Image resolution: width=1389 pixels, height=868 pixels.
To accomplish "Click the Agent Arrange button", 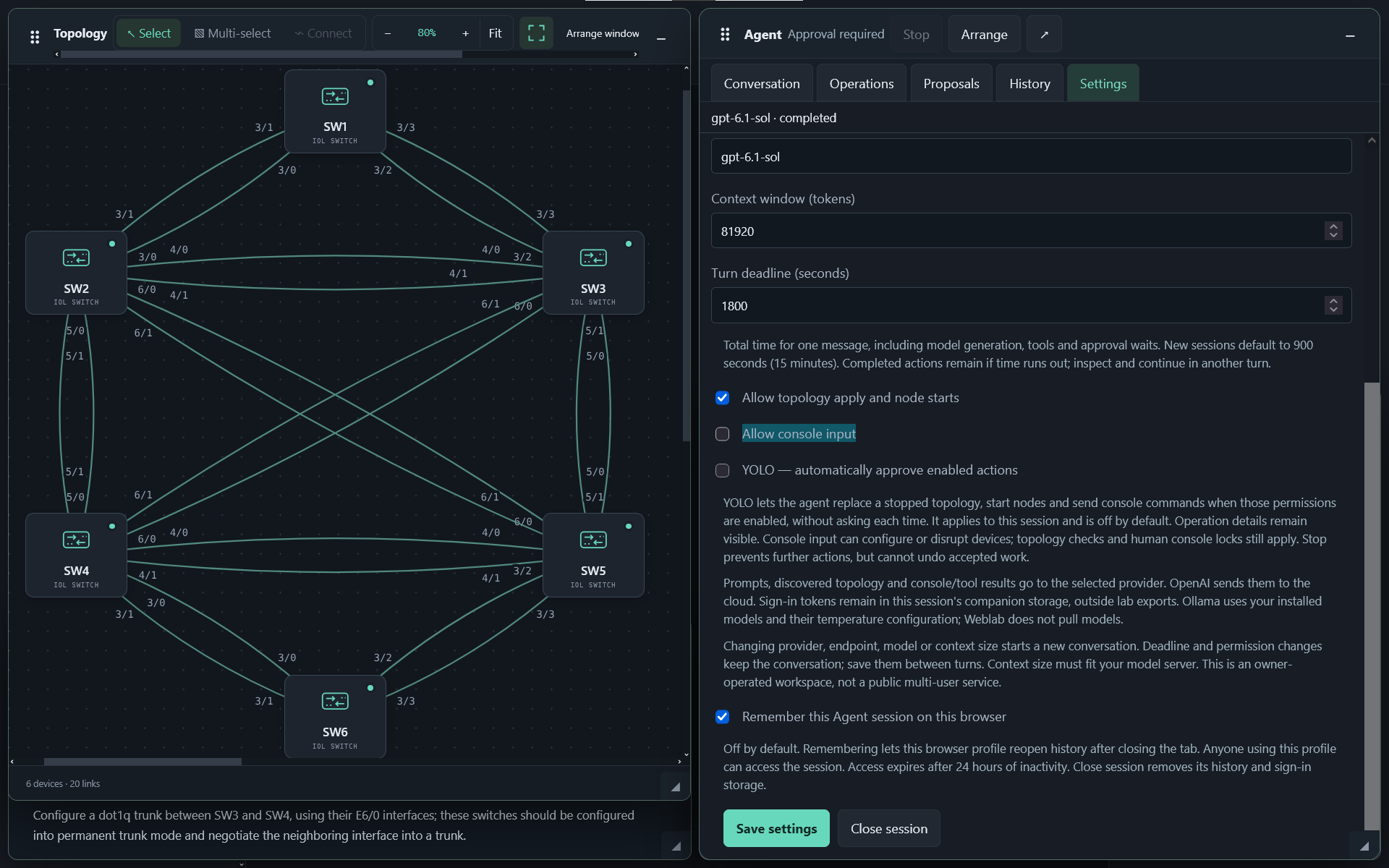I will 984,34.
